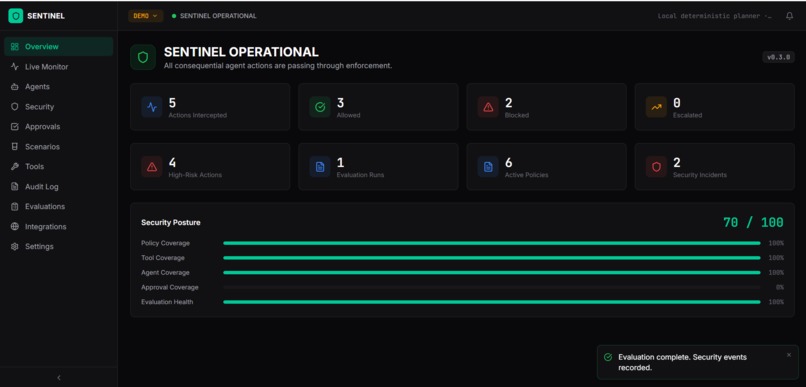This screenshot has height=387, width=806.
Task: Go to Evaluations
Action: (x=59, y=207)
